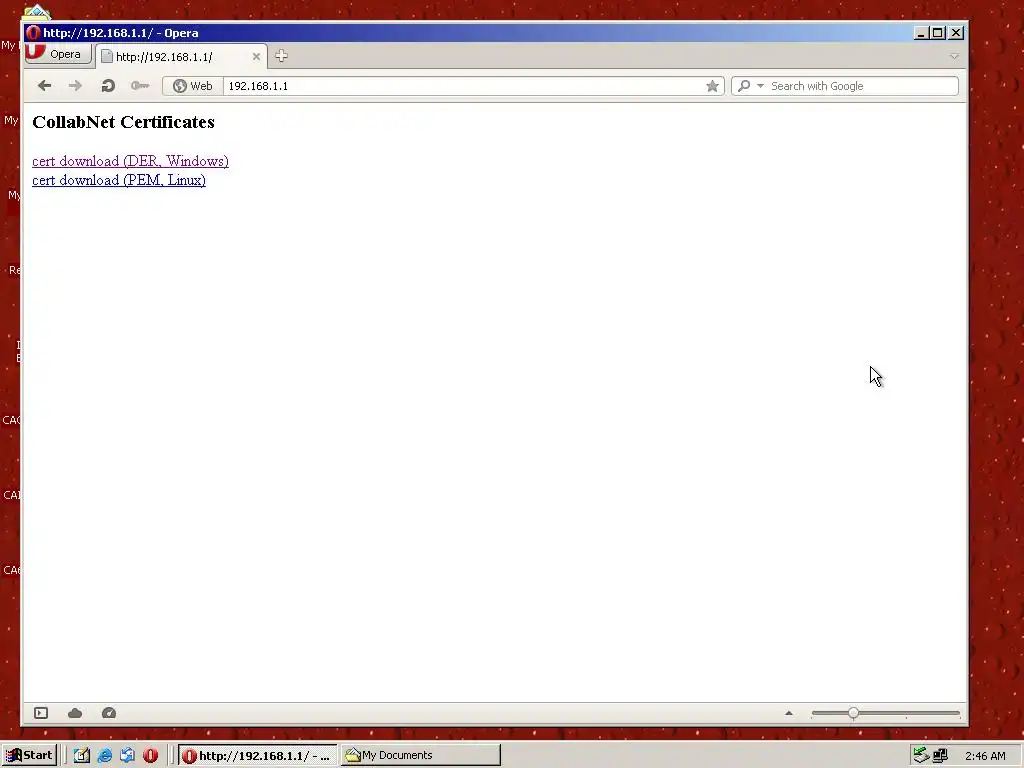Maximize the Opera window

(938, 33)
